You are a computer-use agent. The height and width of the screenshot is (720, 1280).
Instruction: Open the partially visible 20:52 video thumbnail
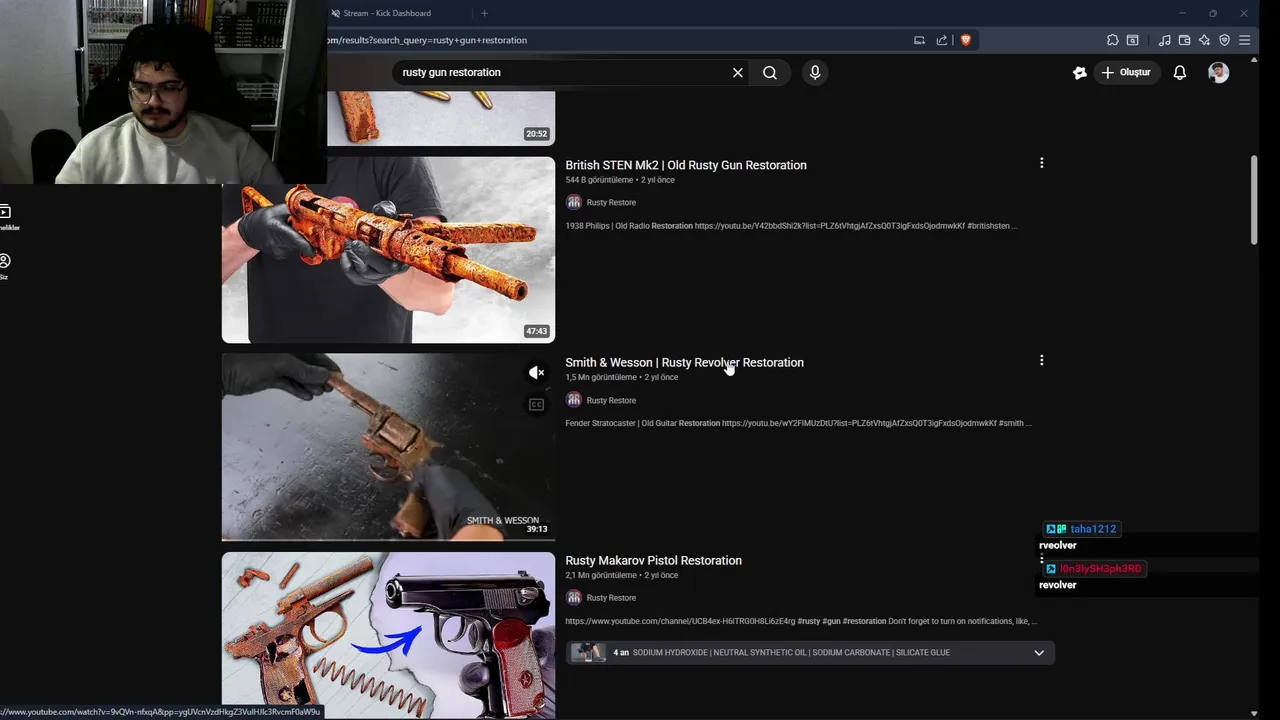[x=441, y=118]
